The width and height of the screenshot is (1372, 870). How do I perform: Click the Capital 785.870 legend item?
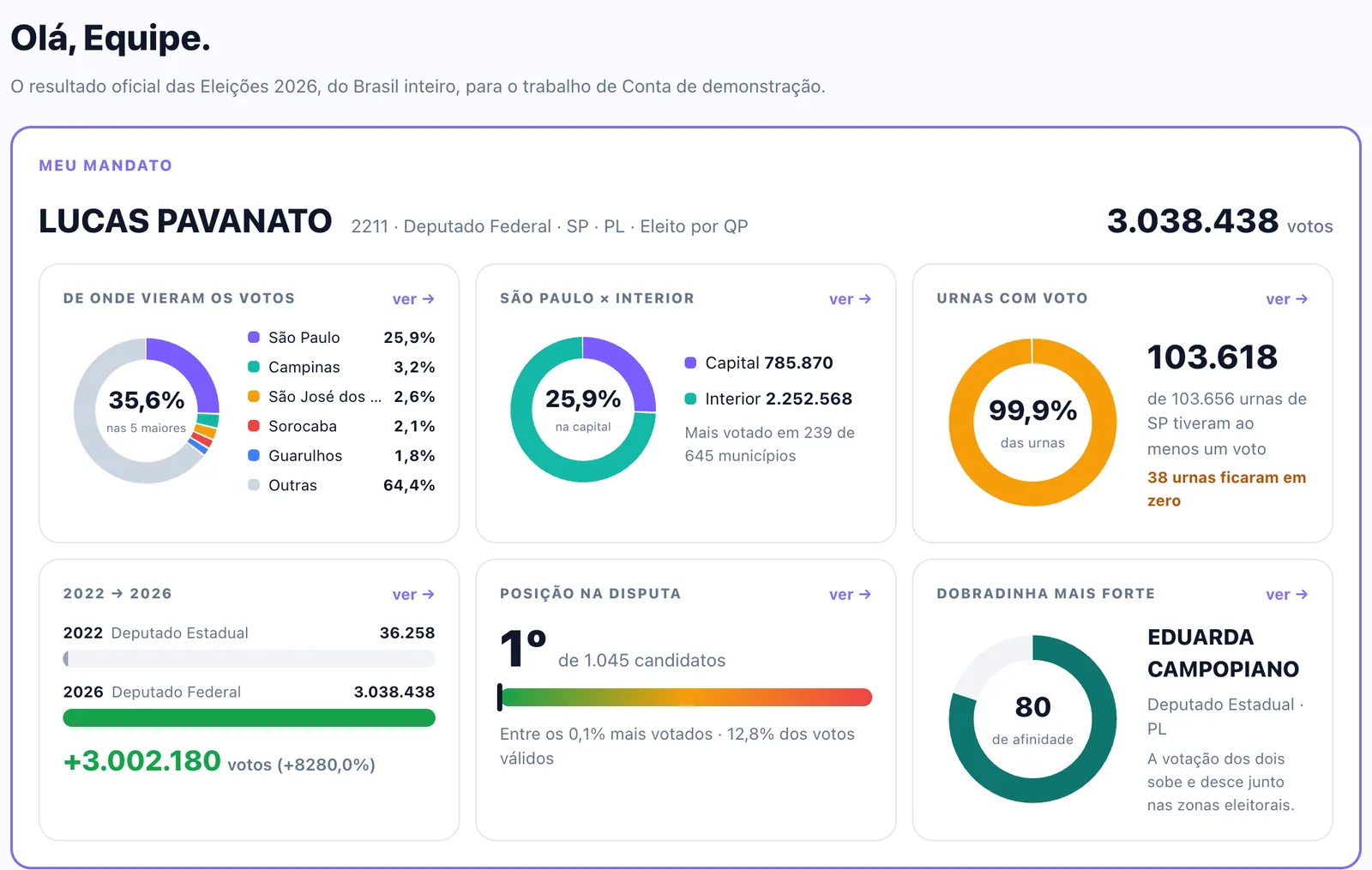(x=759, y=363)
